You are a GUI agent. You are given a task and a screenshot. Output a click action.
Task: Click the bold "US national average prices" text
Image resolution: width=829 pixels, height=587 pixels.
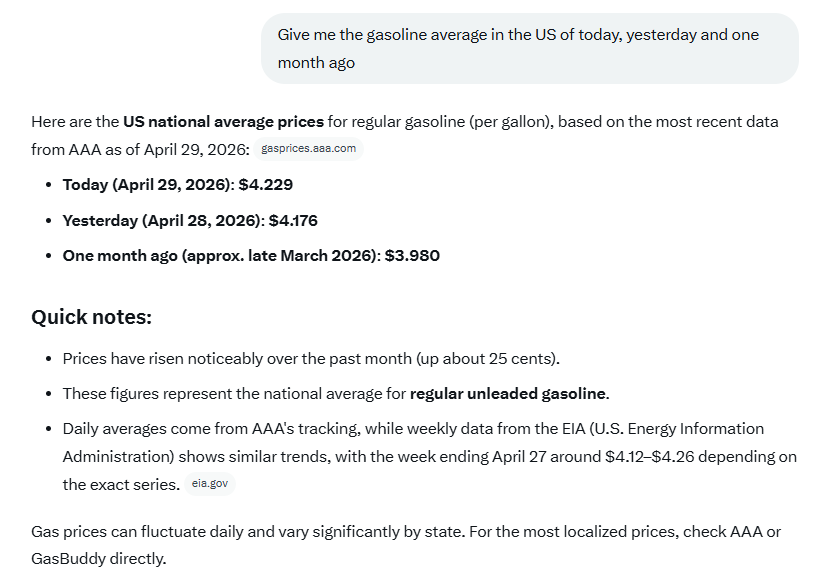[x=223, y=122]
